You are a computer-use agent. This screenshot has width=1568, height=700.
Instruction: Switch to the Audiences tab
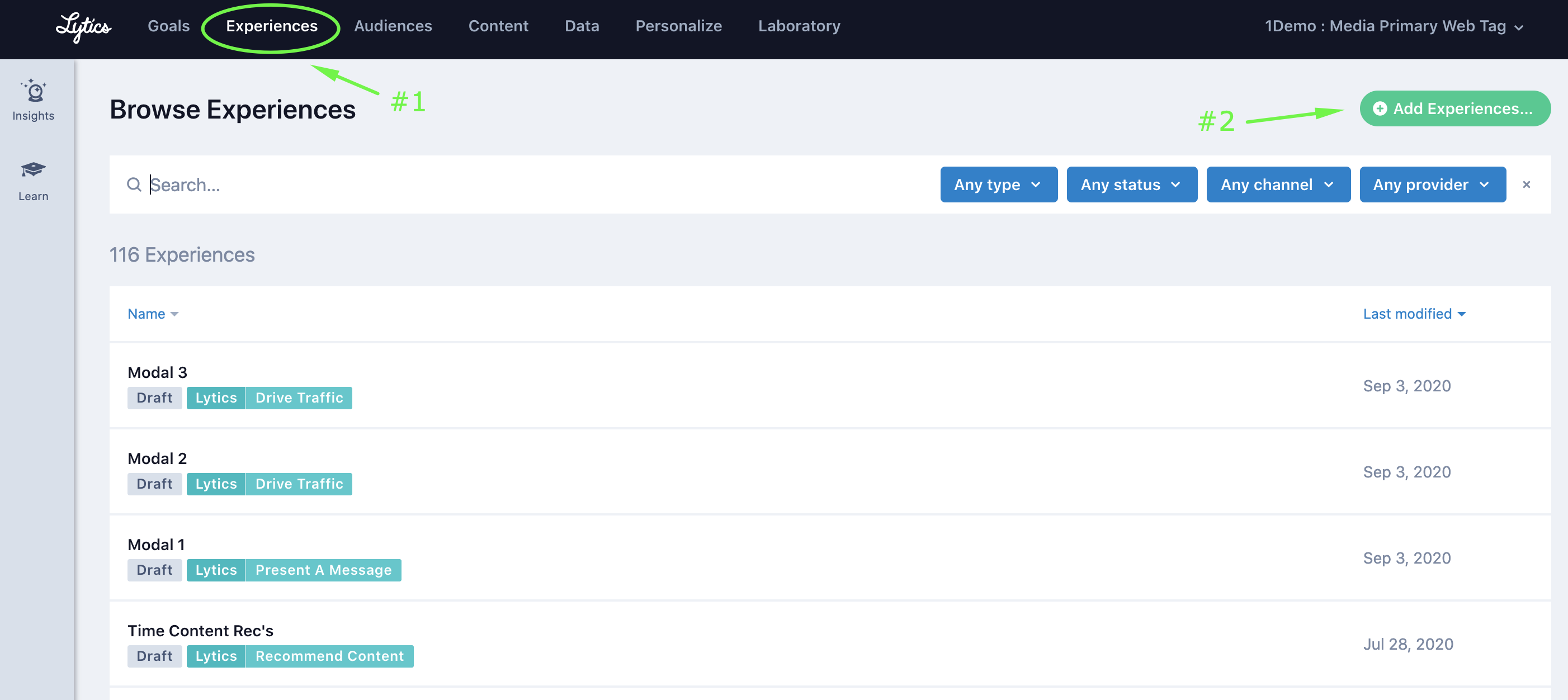pos(393,26)
